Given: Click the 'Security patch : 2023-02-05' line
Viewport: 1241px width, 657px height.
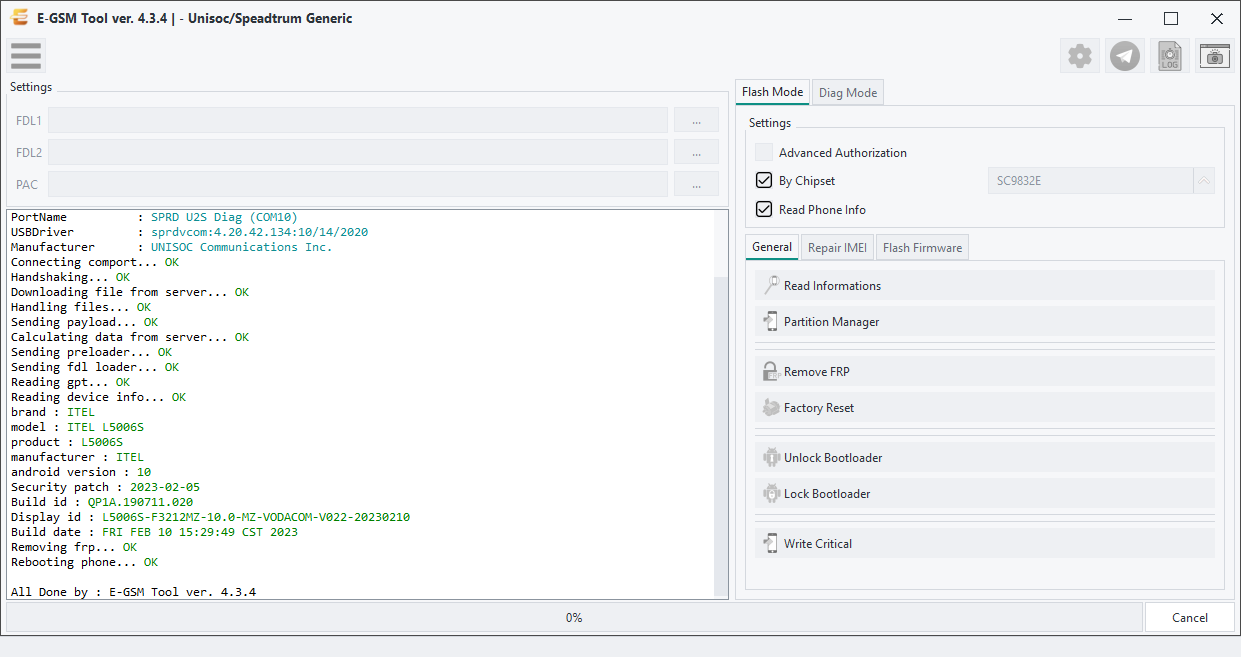Looking at the screenshot, I should point(105,487).
